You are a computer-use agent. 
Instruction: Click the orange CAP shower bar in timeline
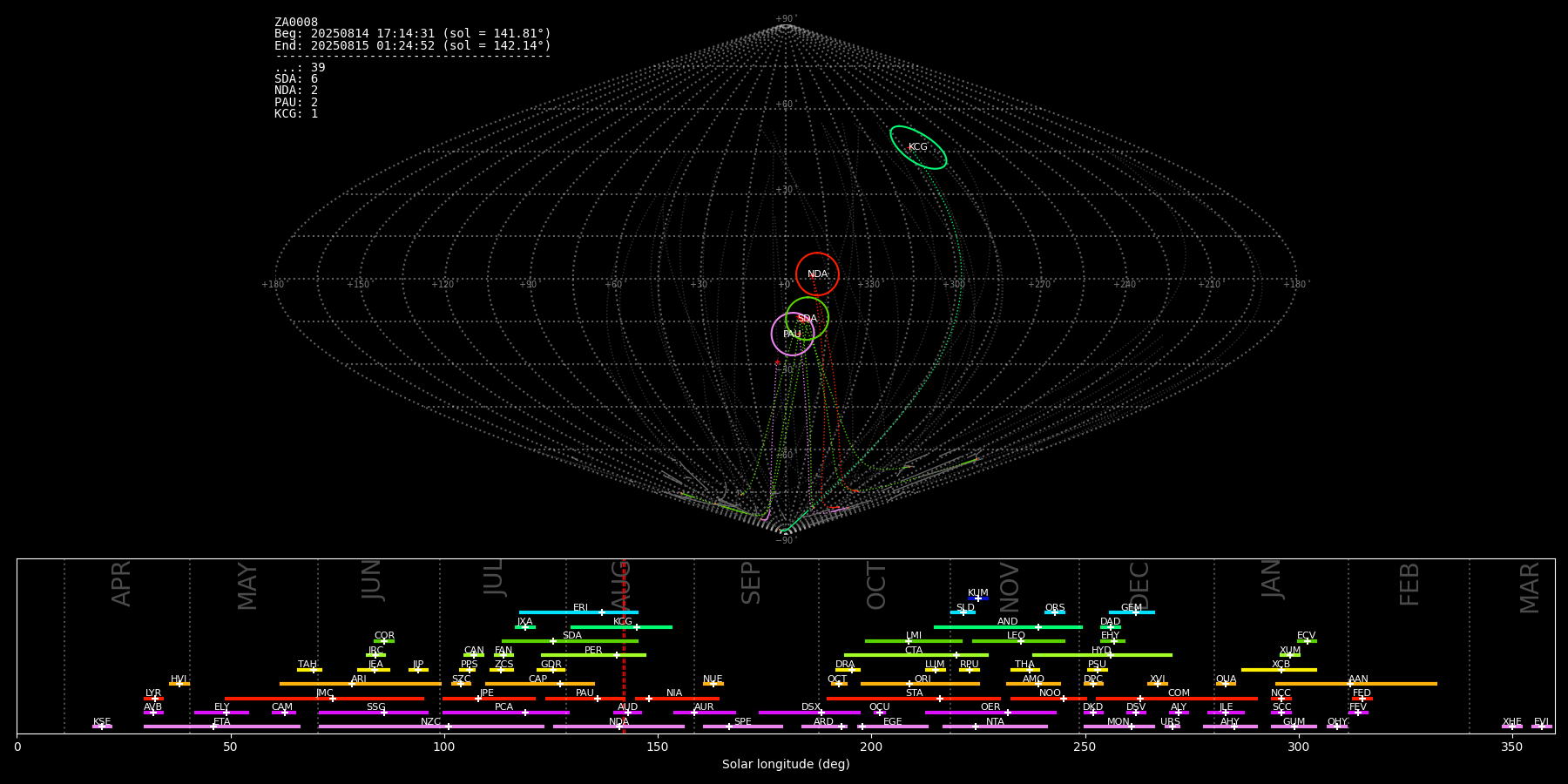coord(540,684)
